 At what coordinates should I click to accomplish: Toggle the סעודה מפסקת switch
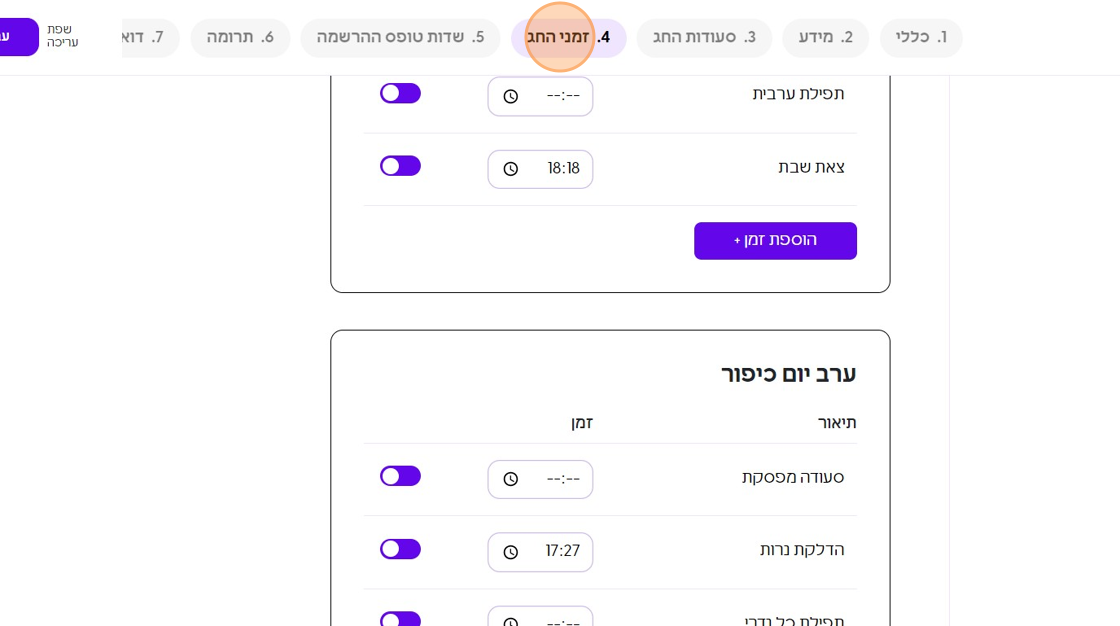(x=400, y=476)
